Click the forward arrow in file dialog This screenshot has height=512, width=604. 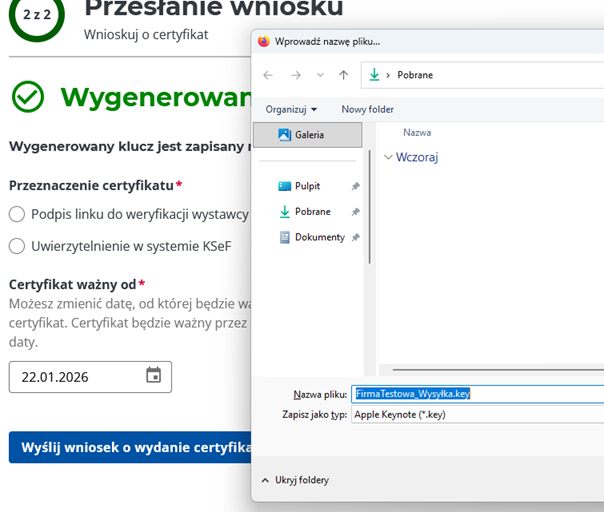[295, 75]
